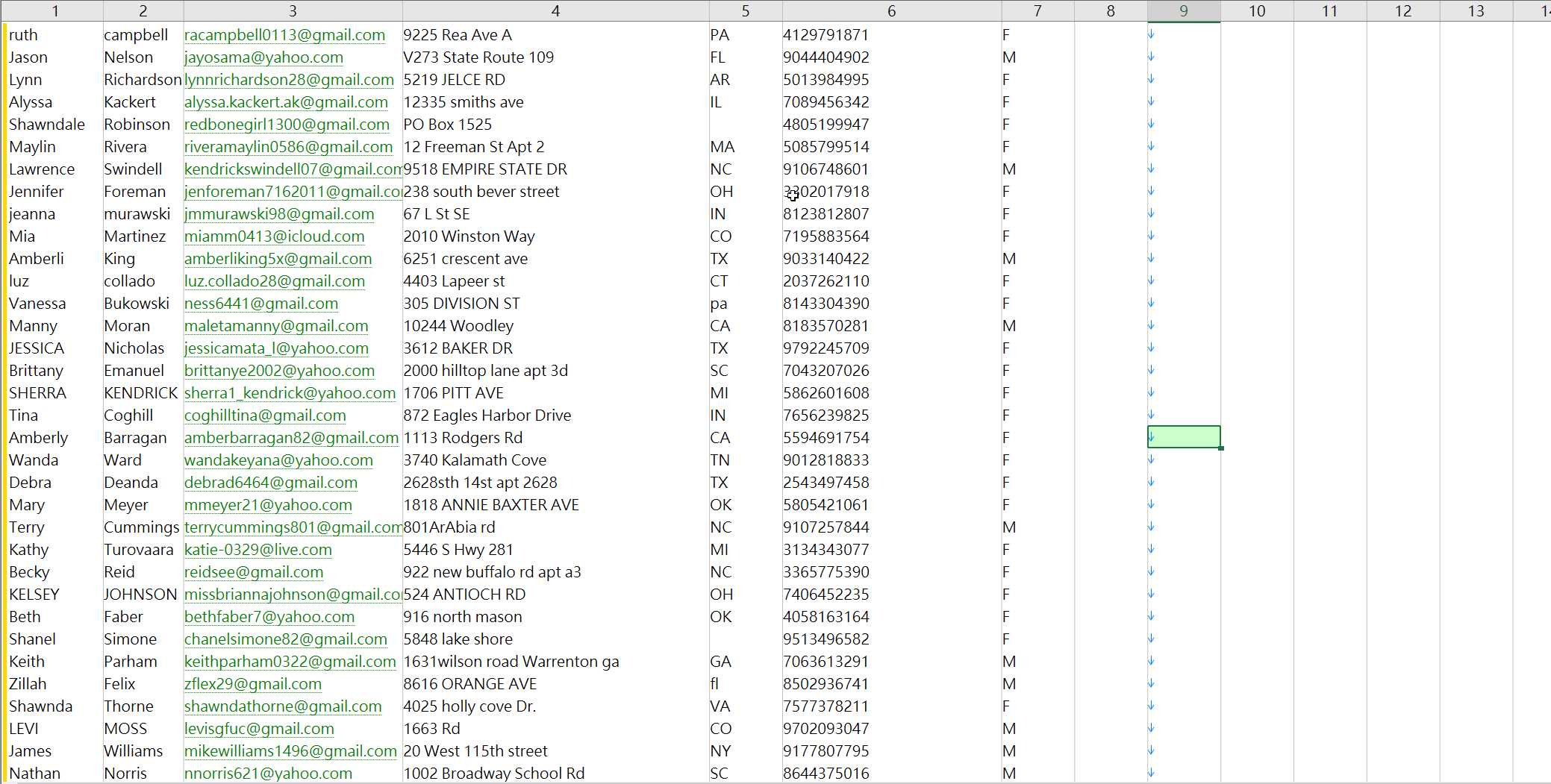The image size is (1551, 784).
Task: Open the racampbell0113@gmail.com email link
Action: point(284,35)
